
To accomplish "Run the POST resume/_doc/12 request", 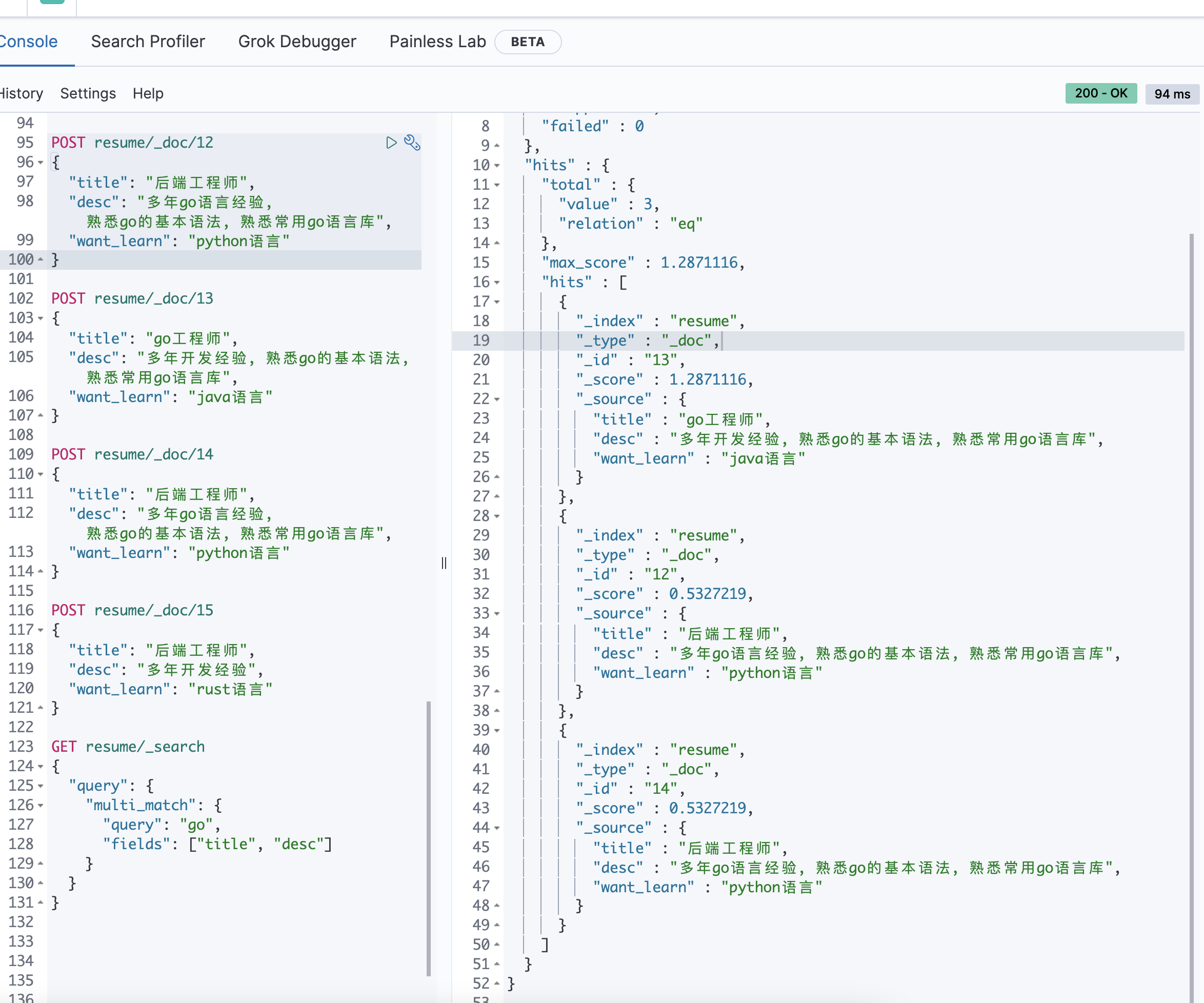I will [391, 143].
